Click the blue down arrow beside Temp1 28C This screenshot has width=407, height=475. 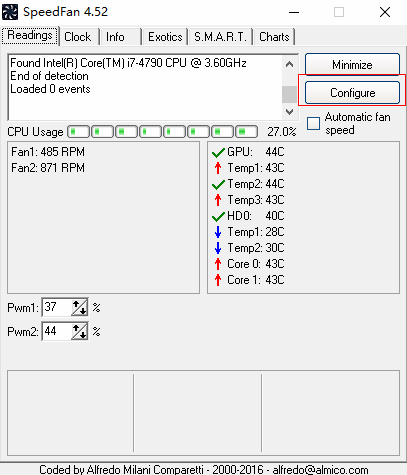218,232
